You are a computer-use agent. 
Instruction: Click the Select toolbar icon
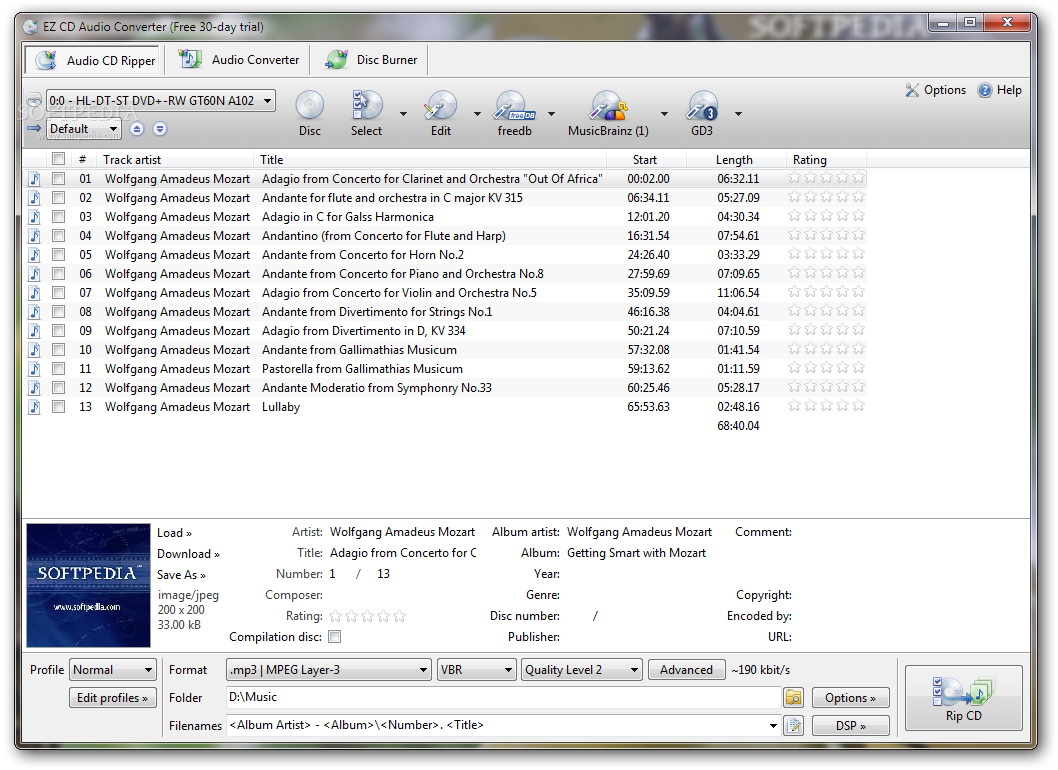(x=366, y=106)
